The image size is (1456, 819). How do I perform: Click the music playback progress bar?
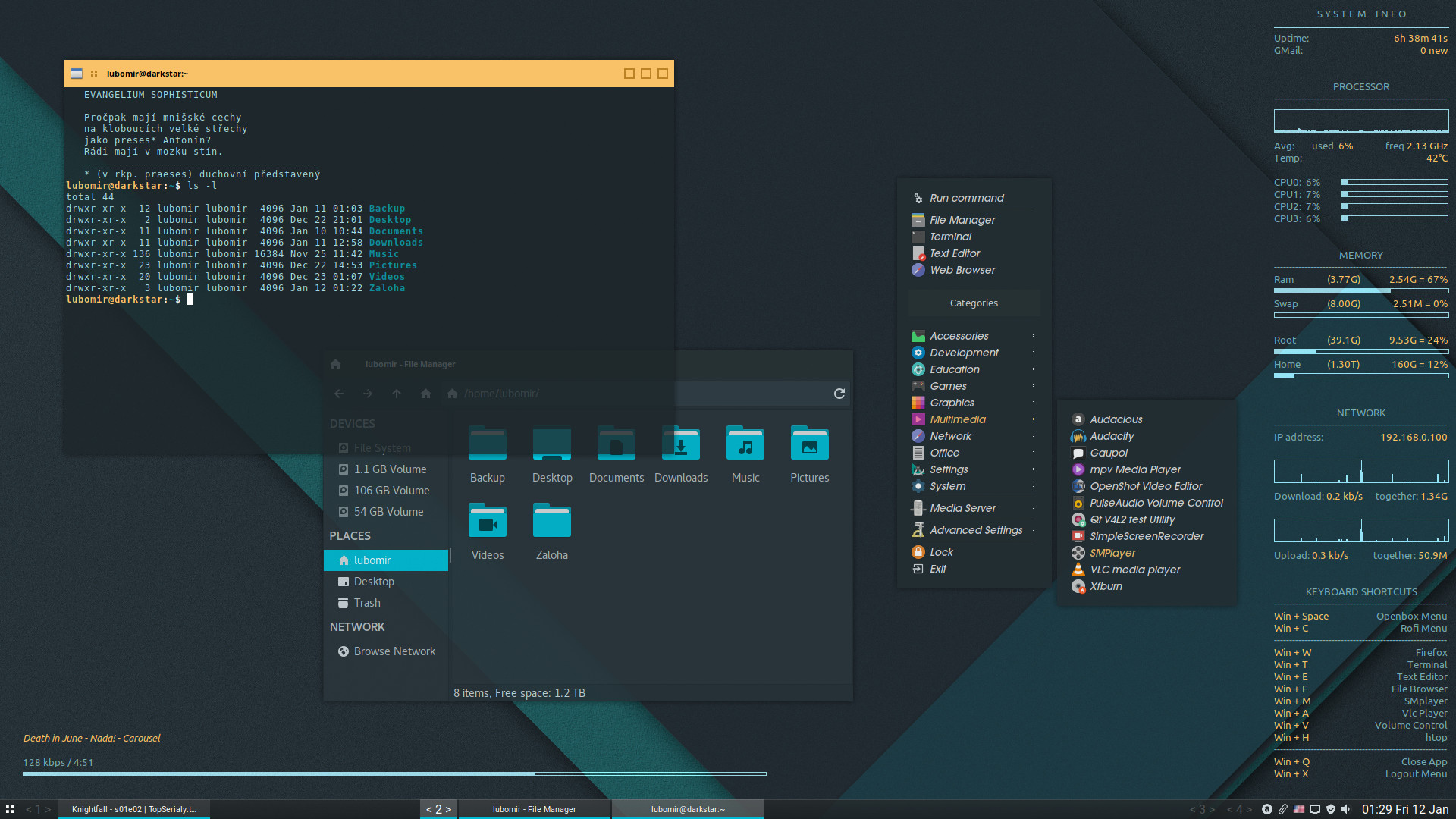pyautogui.click(x=394, y=773)
